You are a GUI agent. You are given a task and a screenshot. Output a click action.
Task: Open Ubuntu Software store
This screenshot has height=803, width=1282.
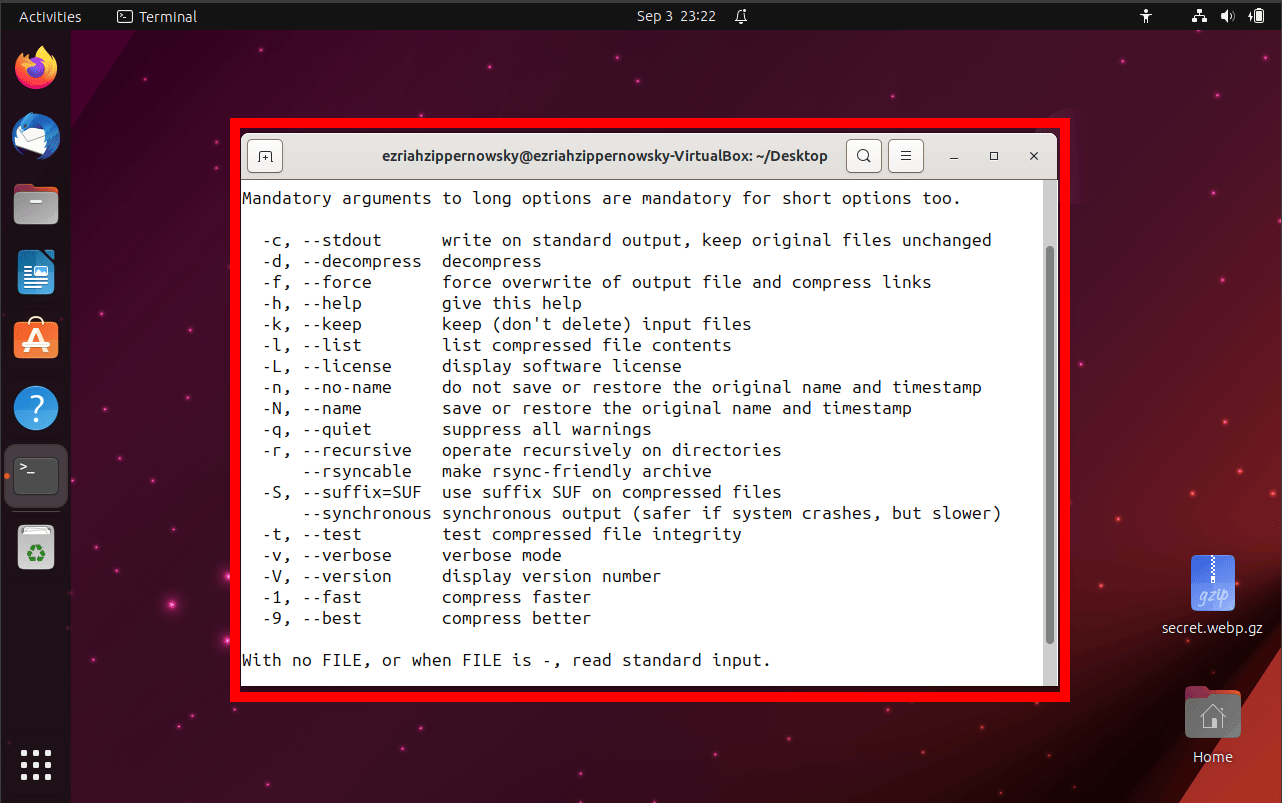[x=35, y=339]
